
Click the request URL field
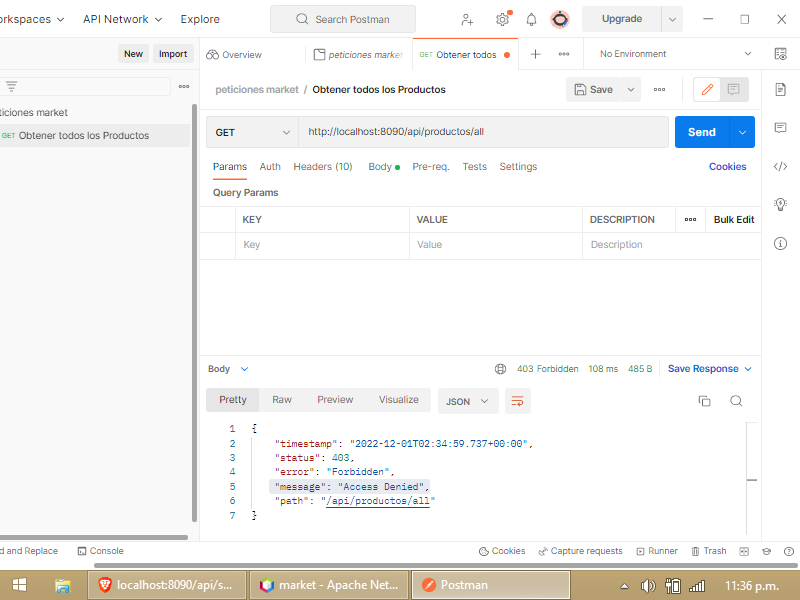[x=483, y=132]
